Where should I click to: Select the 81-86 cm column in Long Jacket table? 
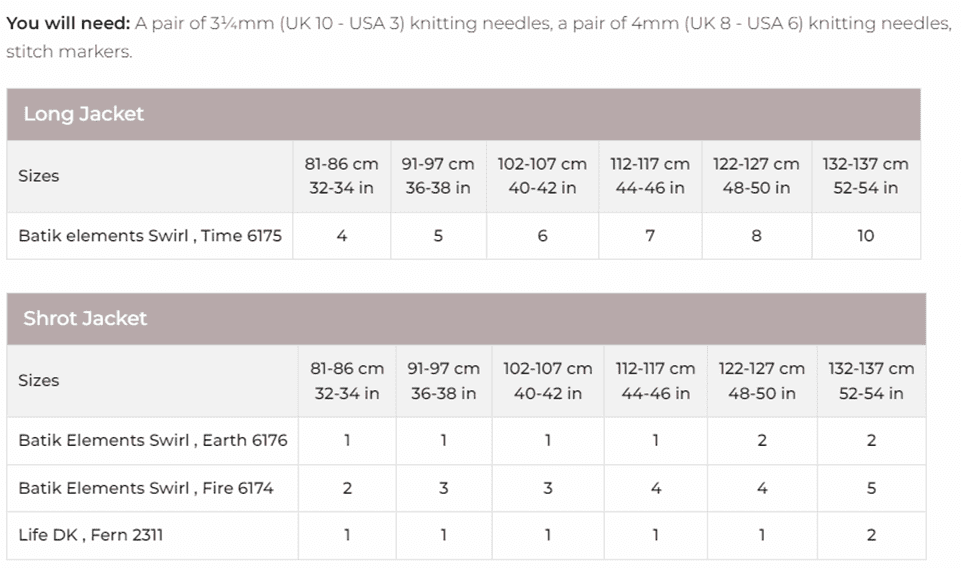point(342,176)
